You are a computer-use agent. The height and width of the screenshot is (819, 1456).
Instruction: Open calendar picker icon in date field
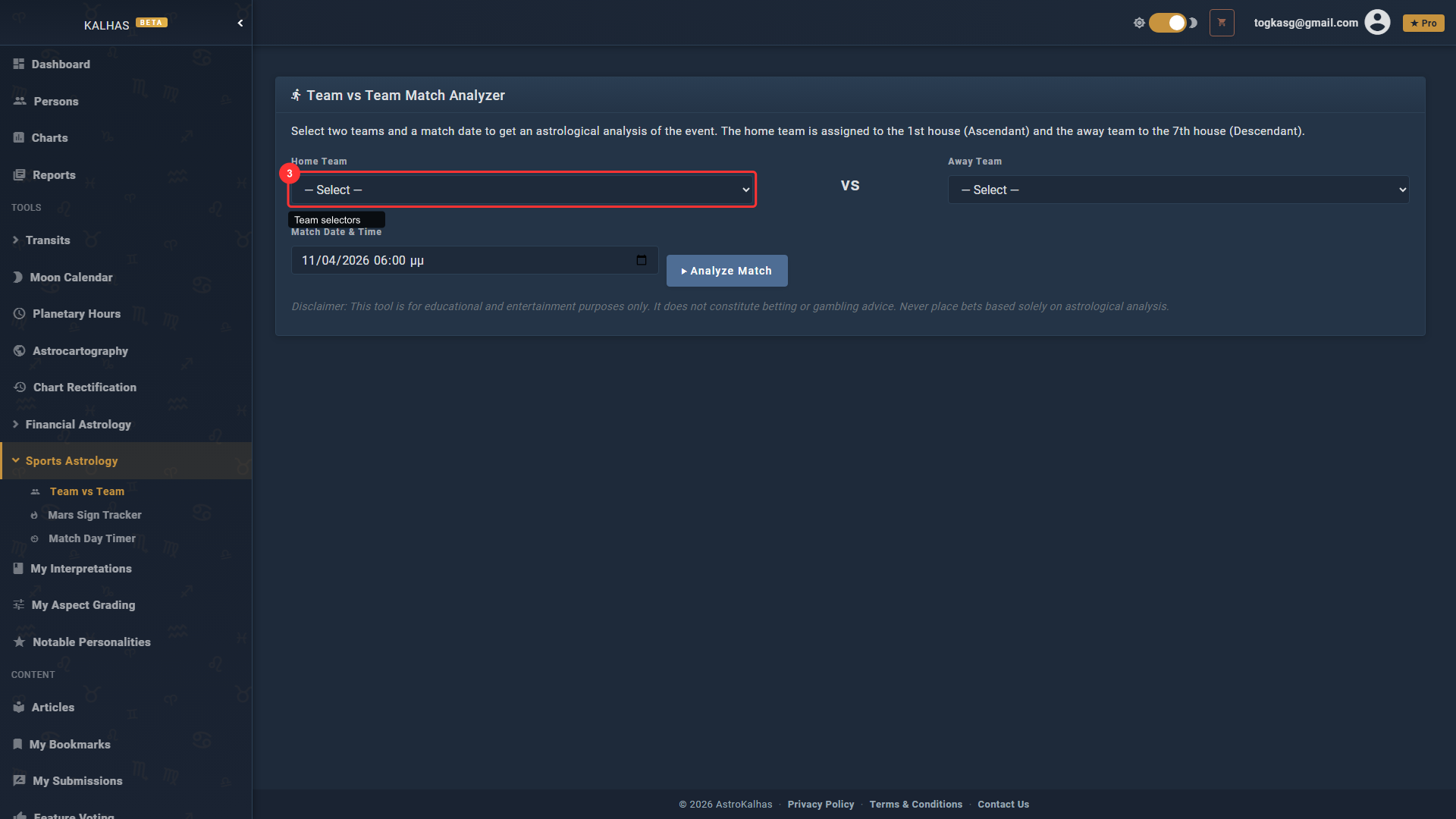coord(642,260)
